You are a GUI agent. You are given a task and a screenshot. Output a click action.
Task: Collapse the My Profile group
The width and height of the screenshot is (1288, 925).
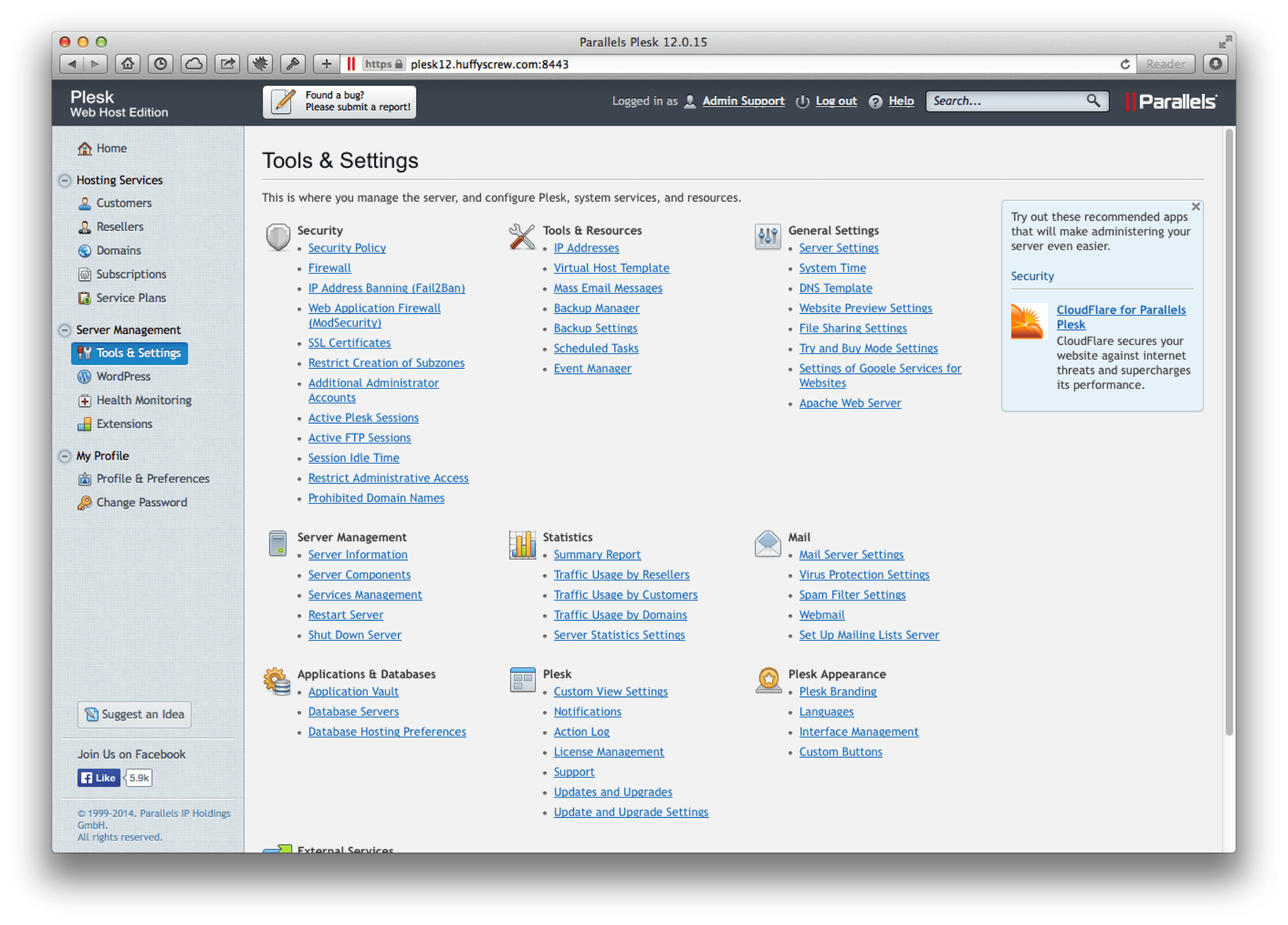tap(65, 456)
